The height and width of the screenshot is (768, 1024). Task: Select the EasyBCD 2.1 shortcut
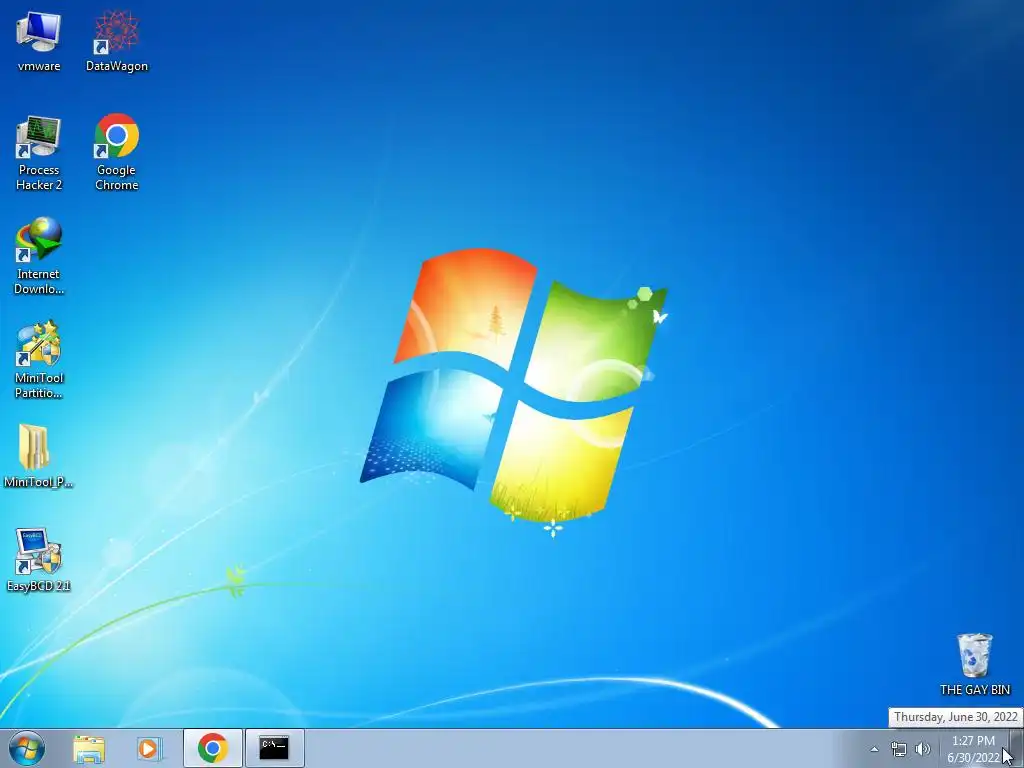pyautogui.click(x=39, y=560)
